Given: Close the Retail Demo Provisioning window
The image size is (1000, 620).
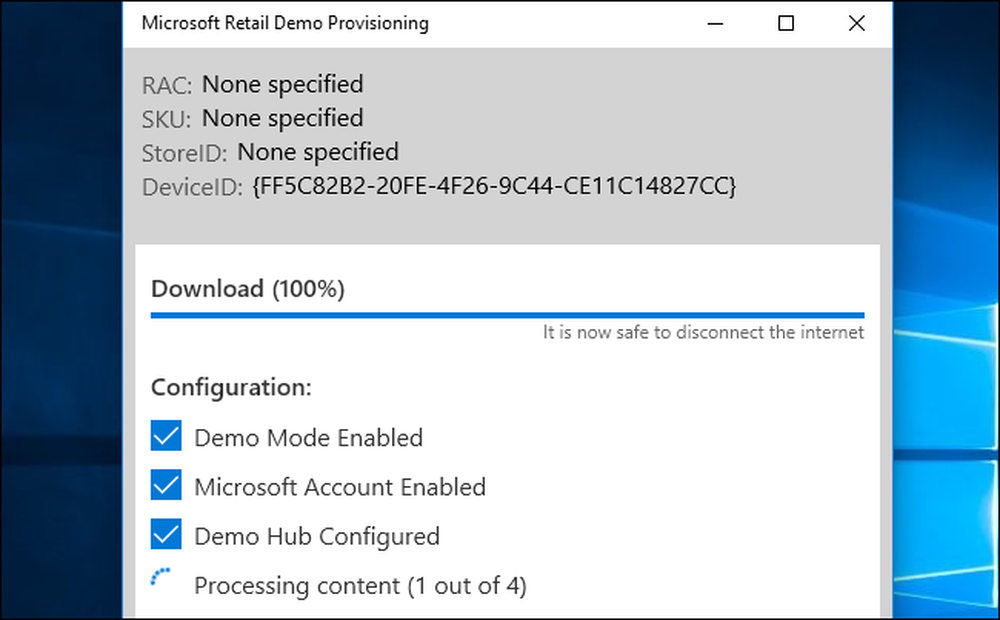Looking at the screenshot, I should (857, 24).
